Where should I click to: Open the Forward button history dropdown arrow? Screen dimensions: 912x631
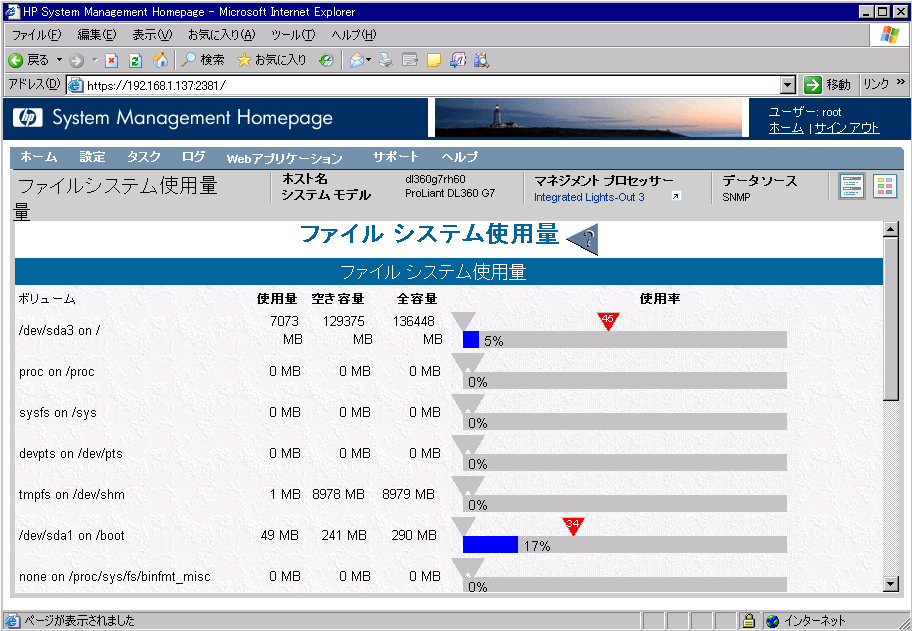(94, 60)
